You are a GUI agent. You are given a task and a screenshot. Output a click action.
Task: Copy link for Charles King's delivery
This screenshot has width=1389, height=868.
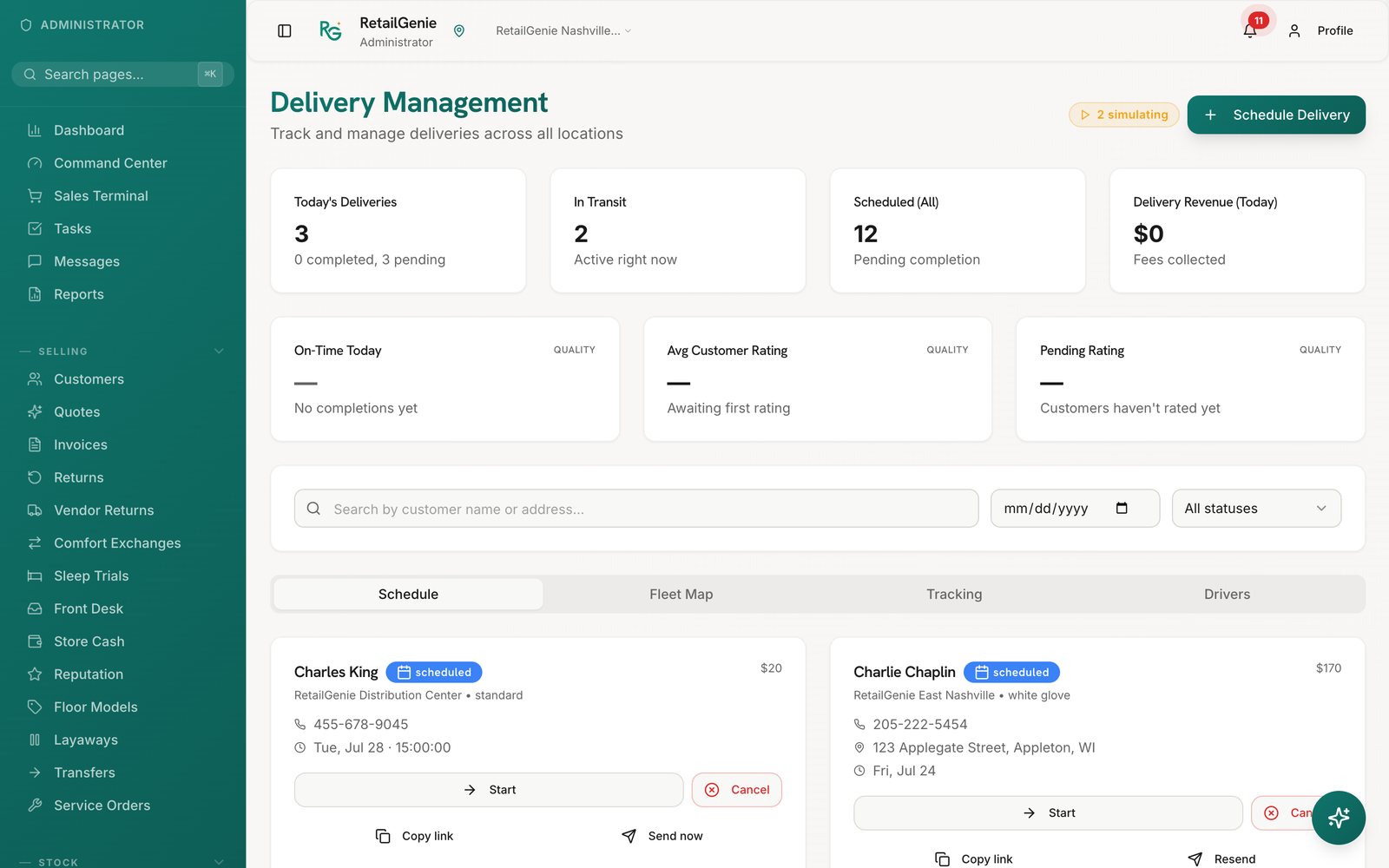414,836
